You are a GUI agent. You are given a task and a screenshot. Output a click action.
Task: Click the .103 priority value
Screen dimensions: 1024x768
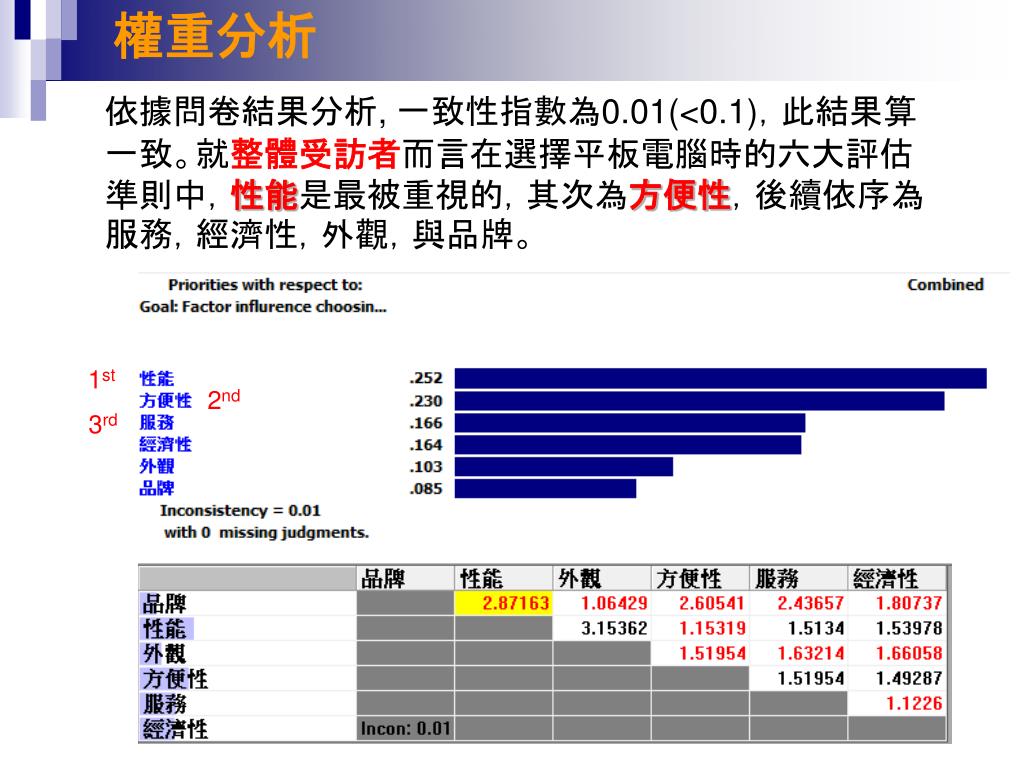click(426, 467)
